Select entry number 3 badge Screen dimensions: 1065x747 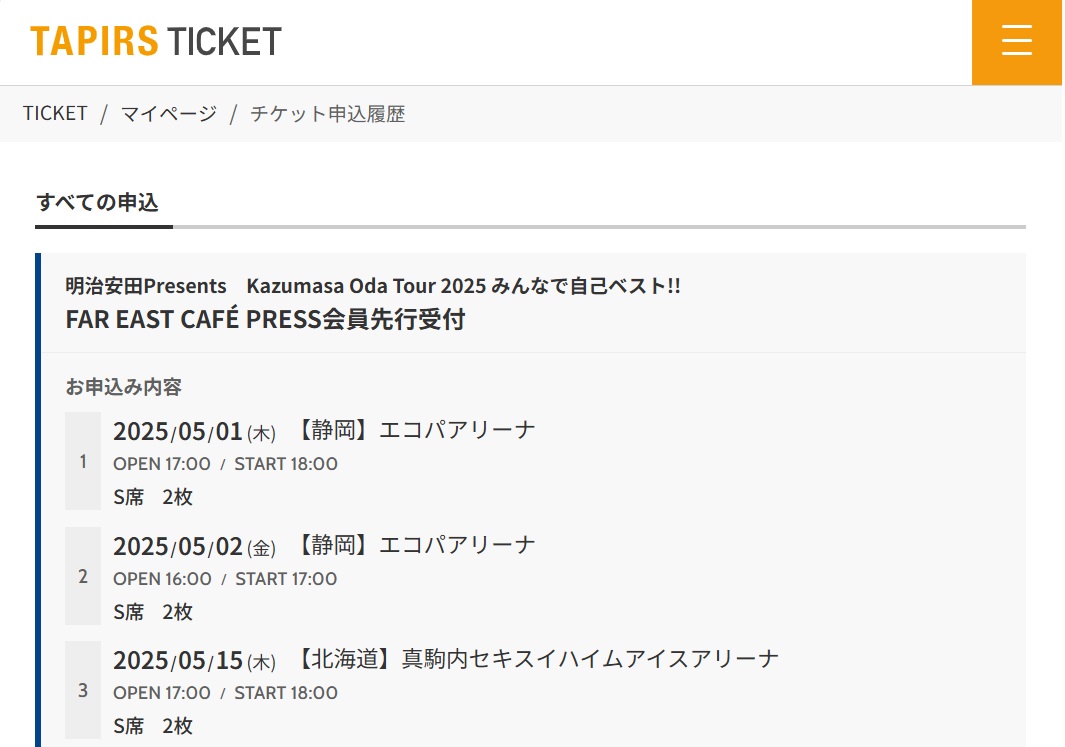(83, 690)
